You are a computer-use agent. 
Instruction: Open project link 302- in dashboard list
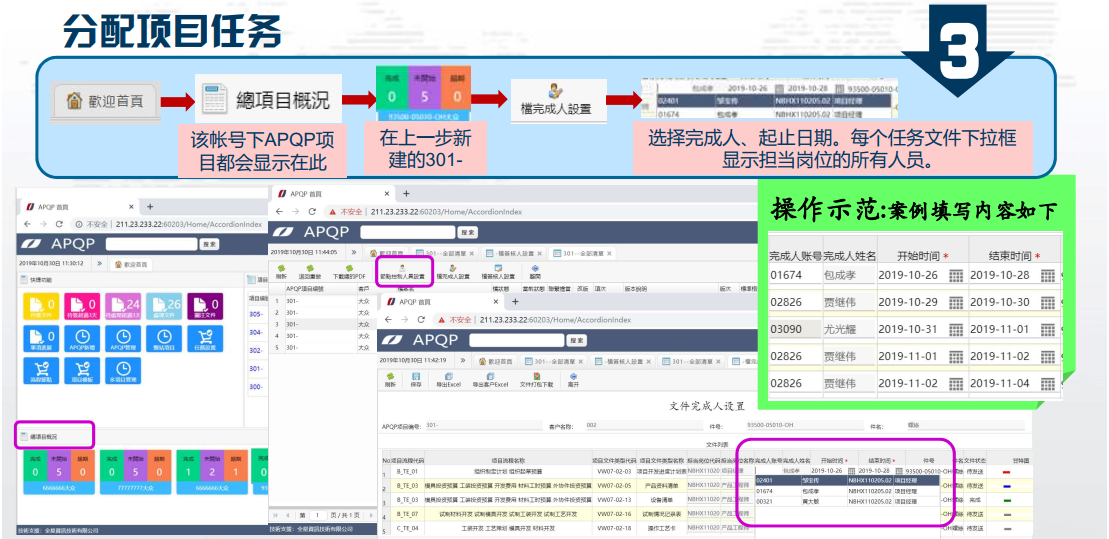[x=256, y=350]
